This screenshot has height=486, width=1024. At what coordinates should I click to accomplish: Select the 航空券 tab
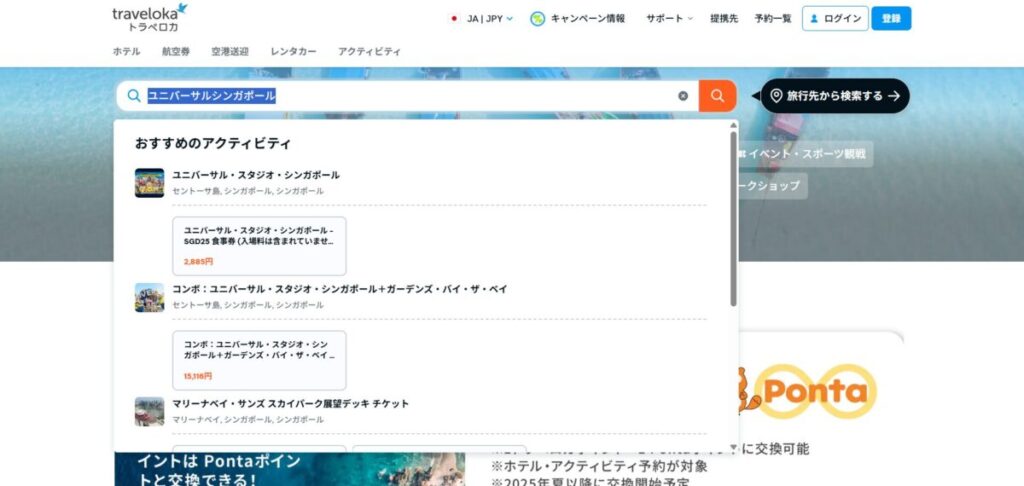[176, 52]
